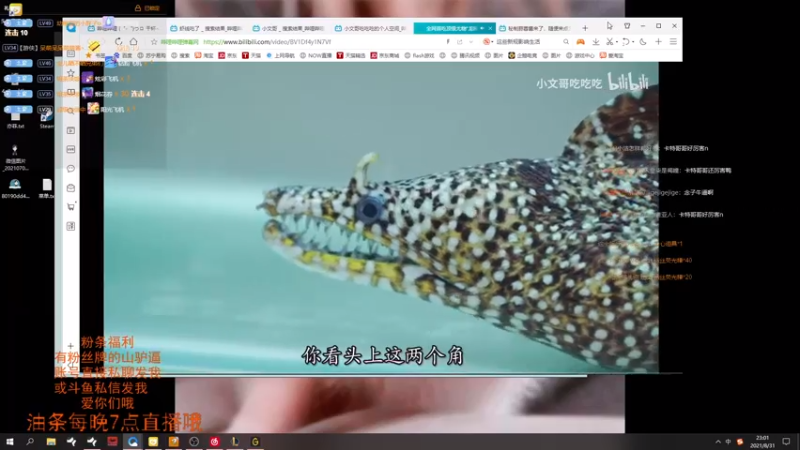Click the orange game controller icon
Screen dimensions: 800x450
581,42
